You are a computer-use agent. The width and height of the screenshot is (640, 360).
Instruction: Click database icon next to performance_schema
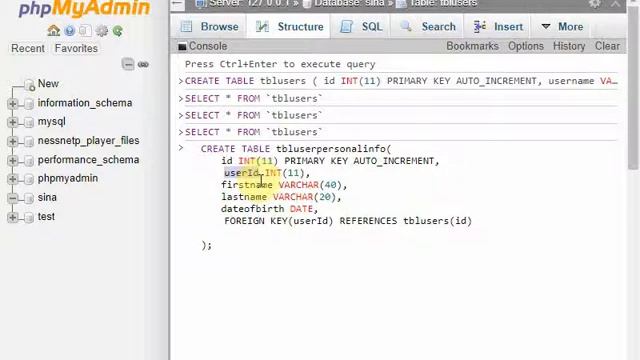29,160
